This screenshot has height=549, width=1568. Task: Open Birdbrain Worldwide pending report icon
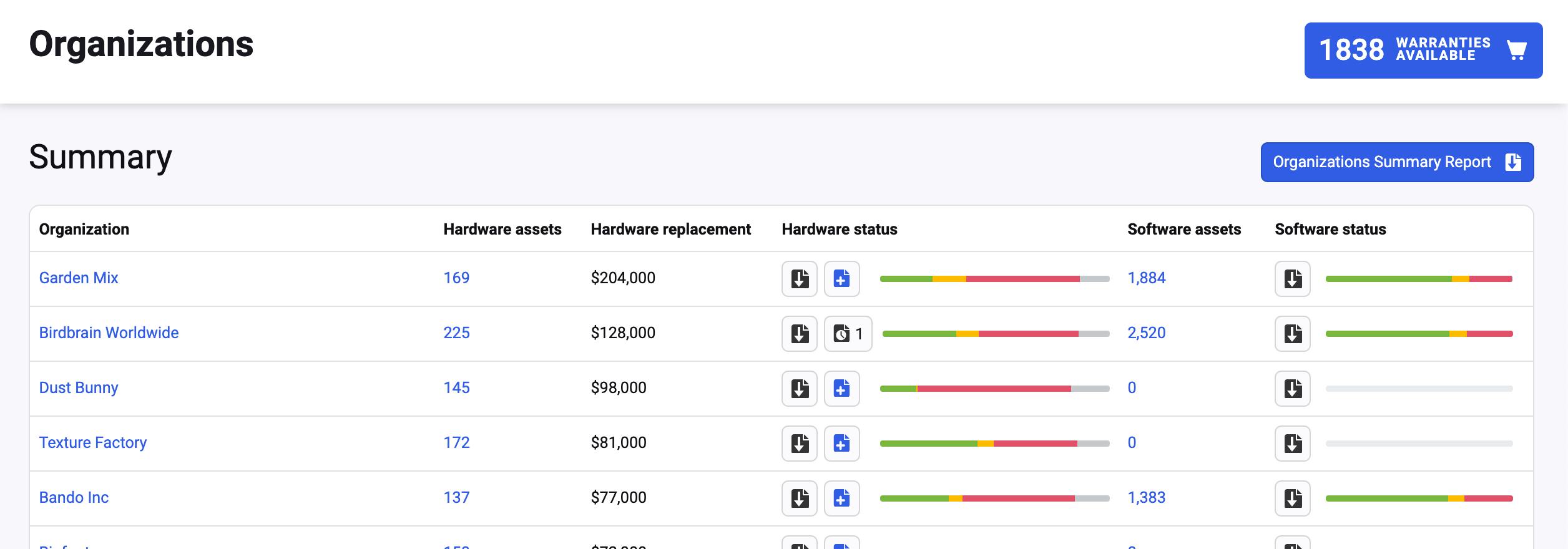848,334
